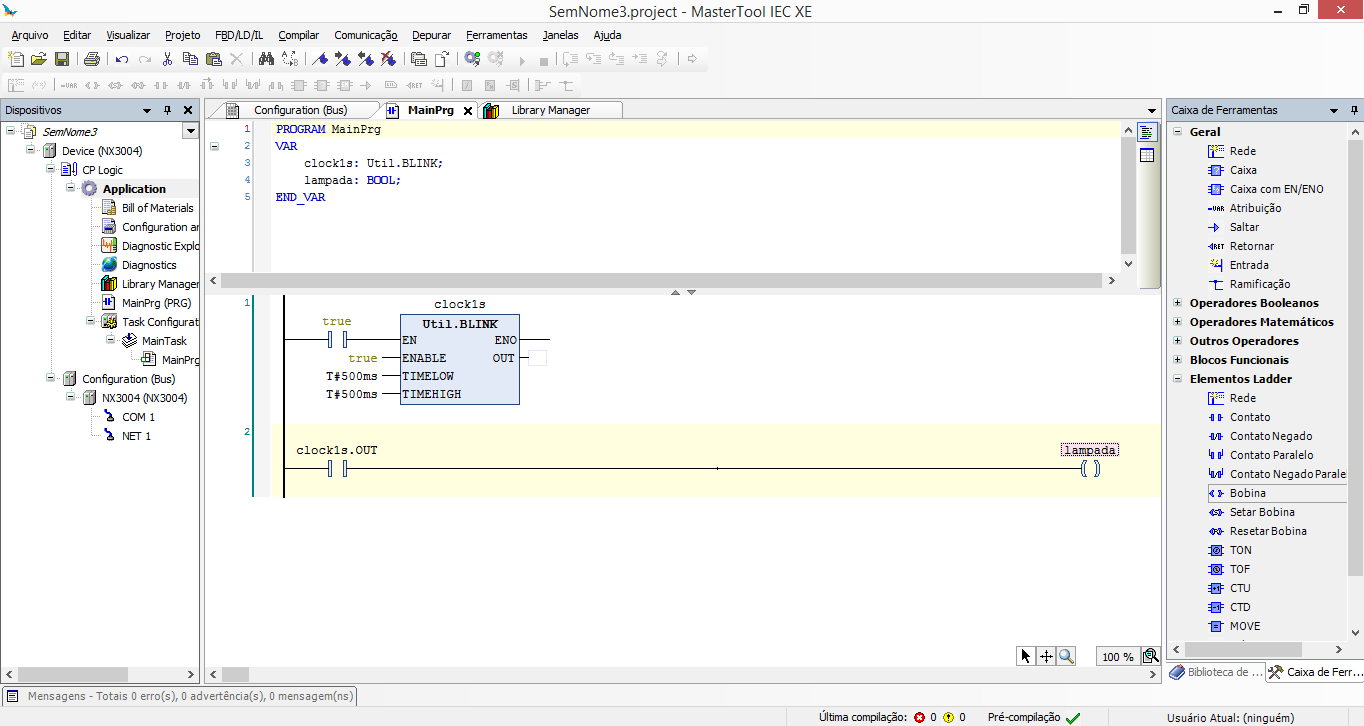Select the magnifier zoom tool in the editor
The image size is (1364, 726).
point(1067,656)
